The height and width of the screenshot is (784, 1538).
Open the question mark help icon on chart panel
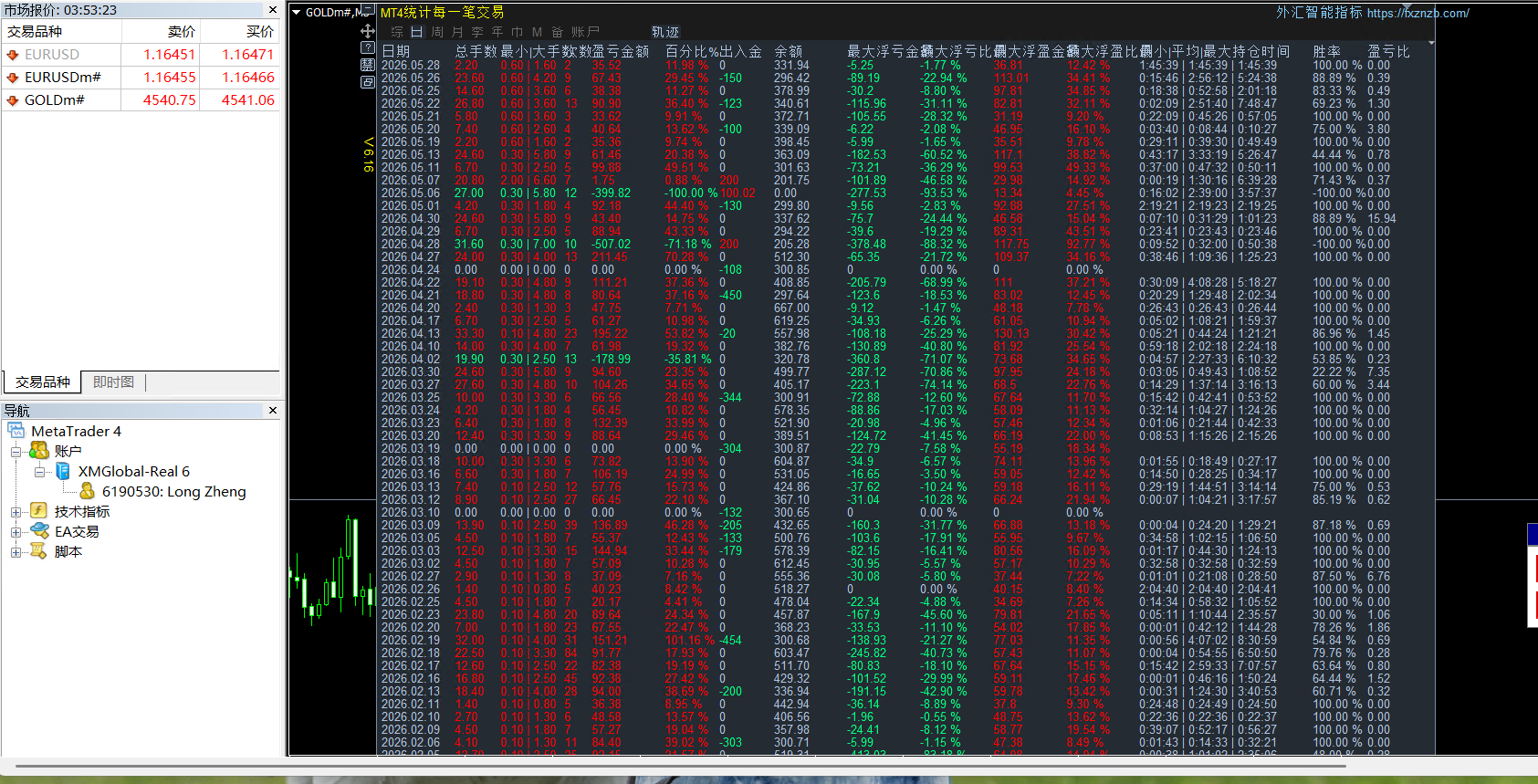tap(368, 47)
